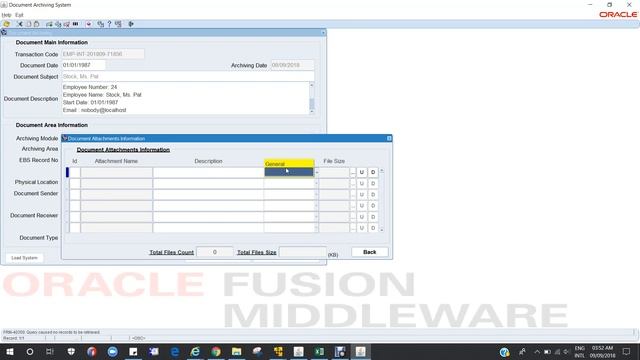Open Excel from the taskbar
The width and height of the screenshot is (640, 360).
click(319, 351)
